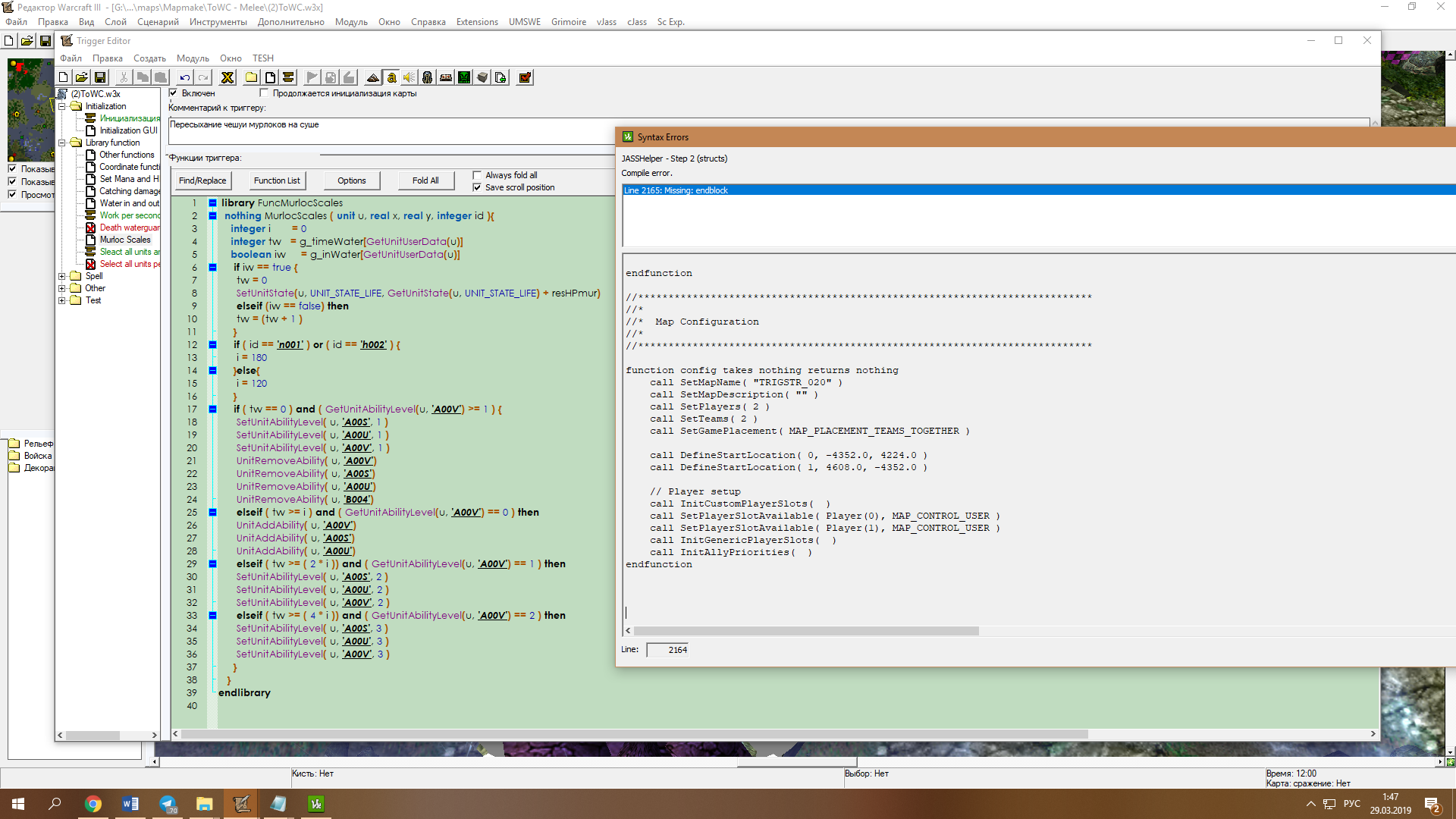Viewport: 1456px width, 819px height.
Task: Expand the Spell folder in trigger tree
Action: (62, 276)
